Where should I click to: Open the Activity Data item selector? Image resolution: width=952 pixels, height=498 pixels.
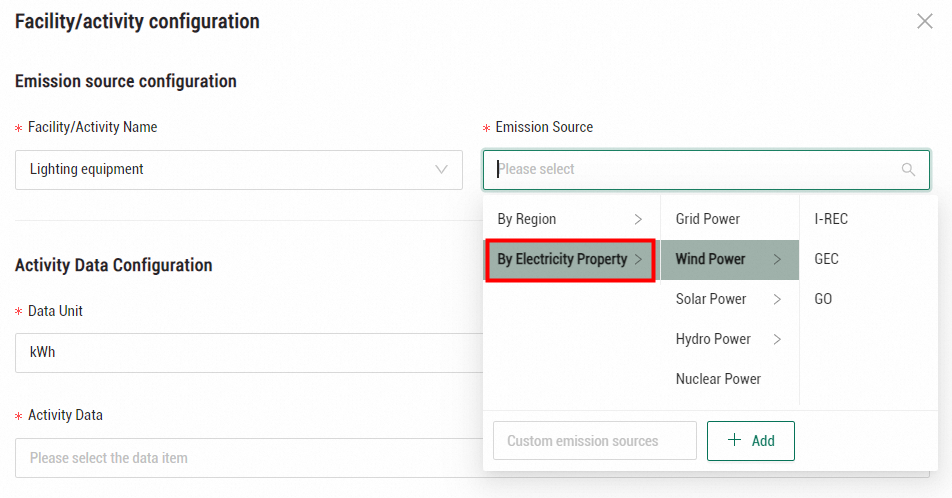click(240, 458)
